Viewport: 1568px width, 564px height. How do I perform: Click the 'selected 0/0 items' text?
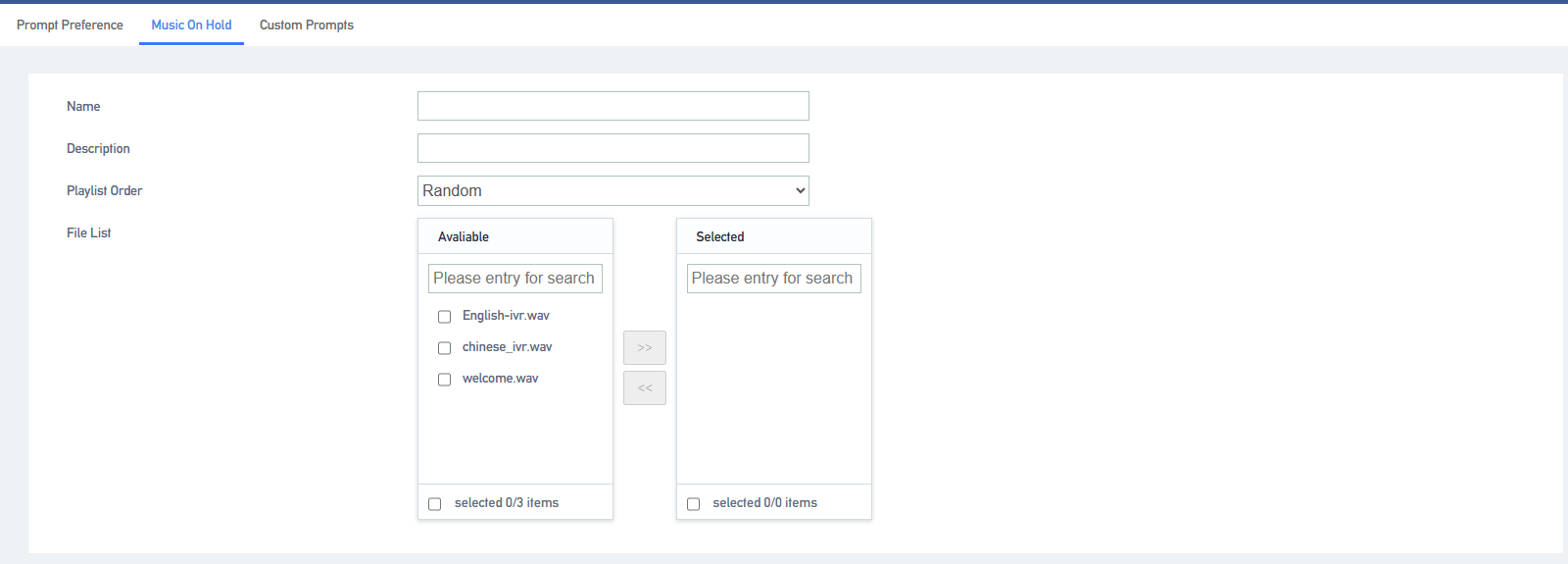764,503
